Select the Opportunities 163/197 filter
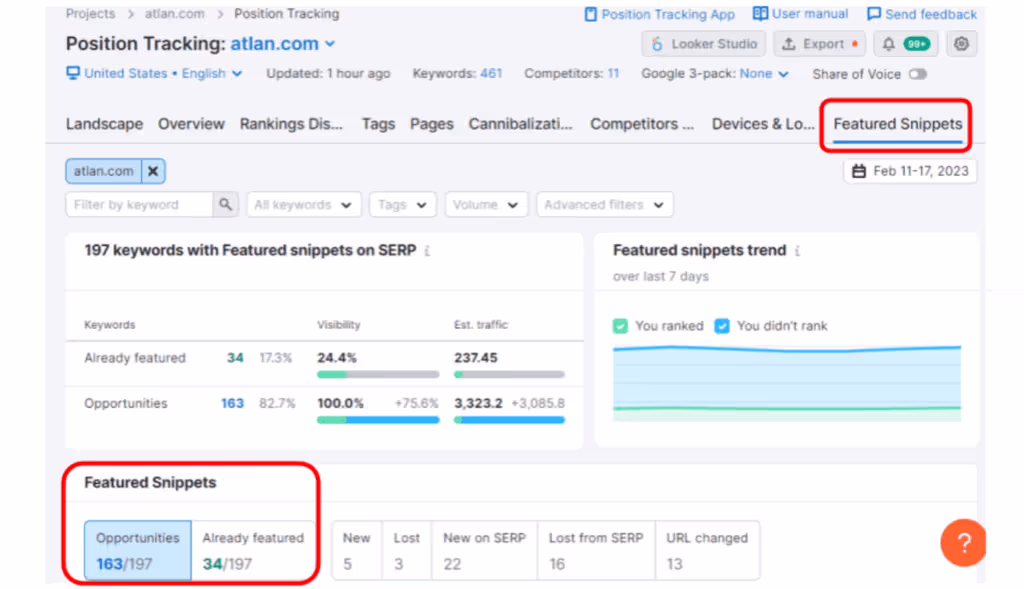The width and height of the screenshot is (1024, 589). point(138,550)
